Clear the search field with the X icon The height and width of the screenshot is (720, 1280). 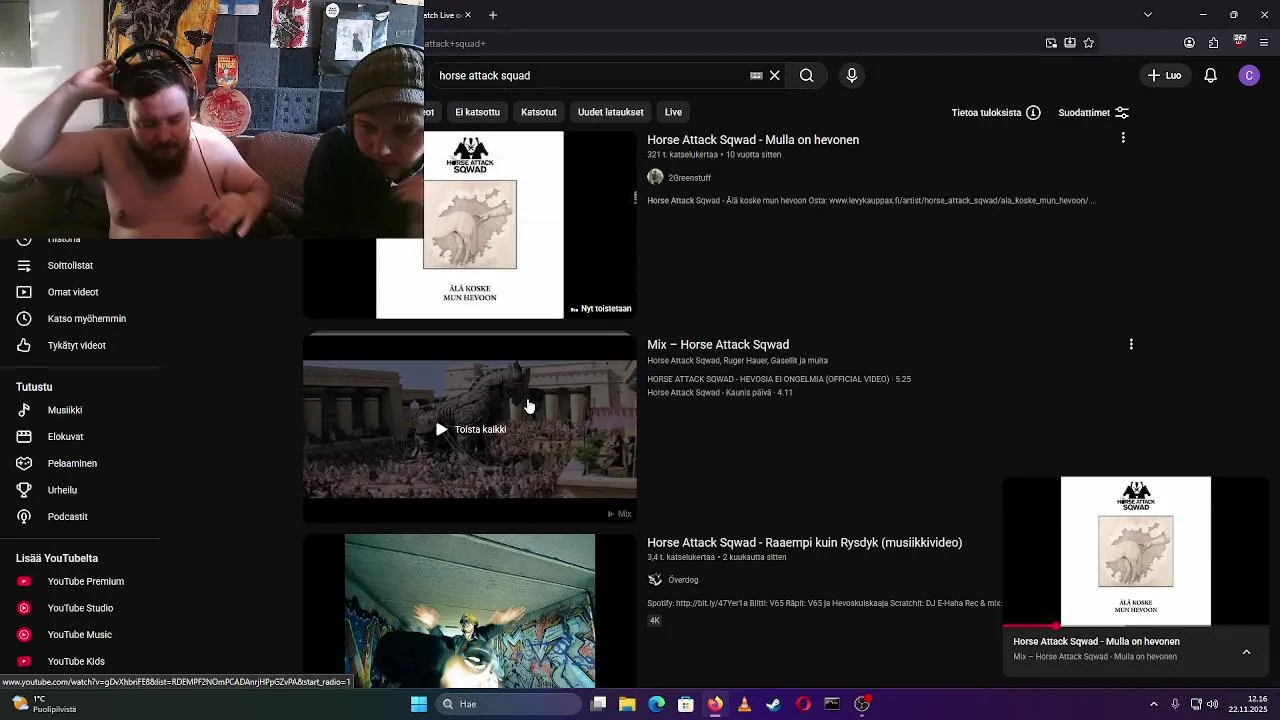point(774,75)
